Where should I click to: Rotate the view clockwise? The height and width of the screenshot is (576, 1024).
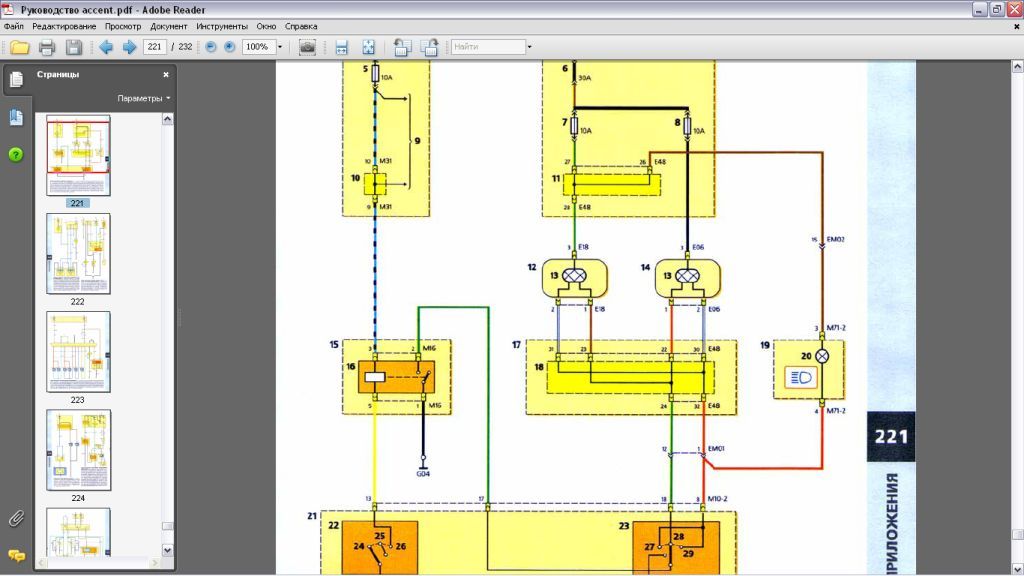coord(429,47)
